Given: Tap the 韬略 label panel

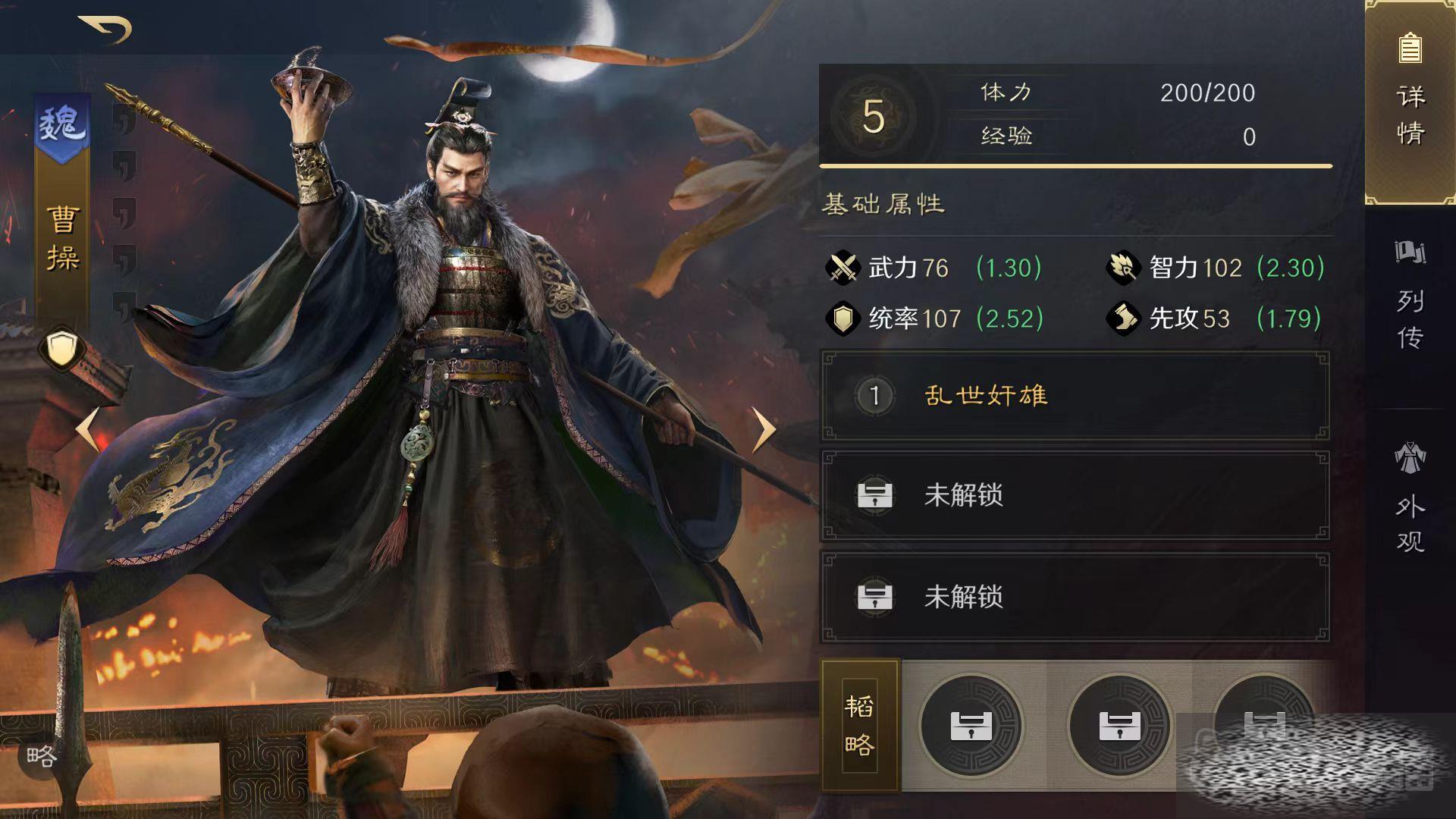Looking at the screenshot, I should (x=860, y=725).
